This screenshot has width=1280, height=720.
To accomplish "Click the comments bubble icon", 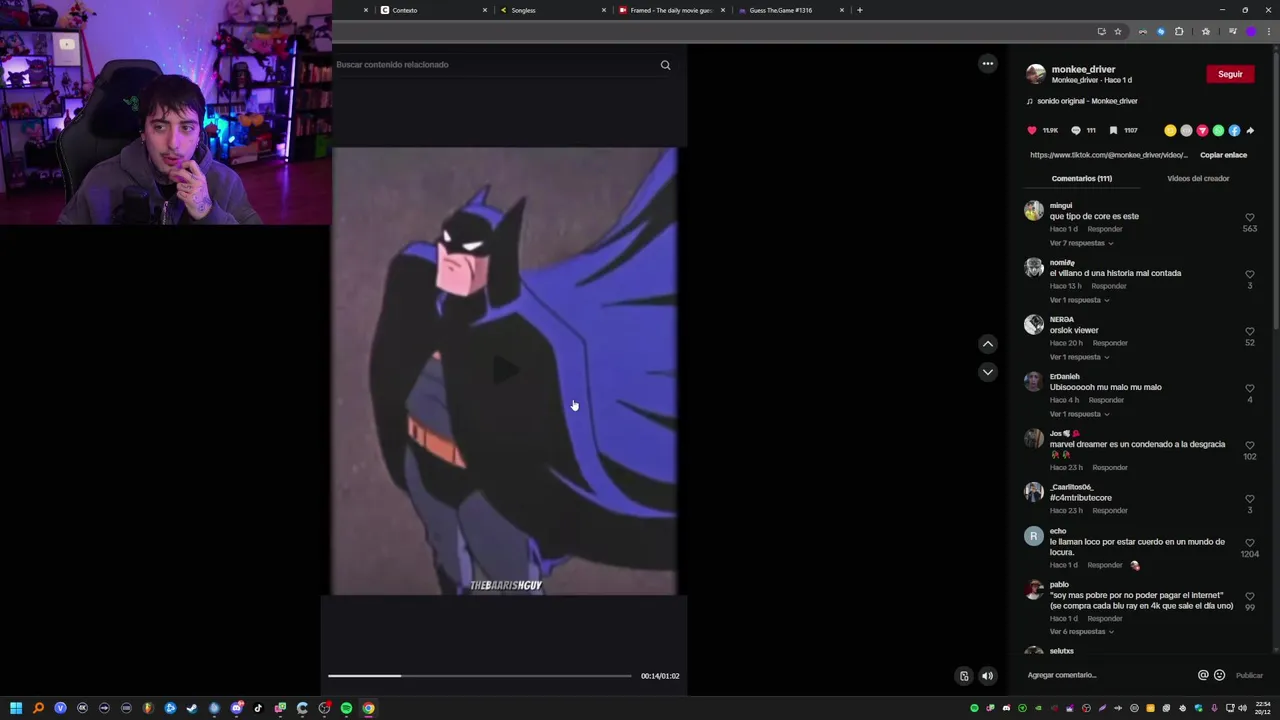I will pos(1076,130).
